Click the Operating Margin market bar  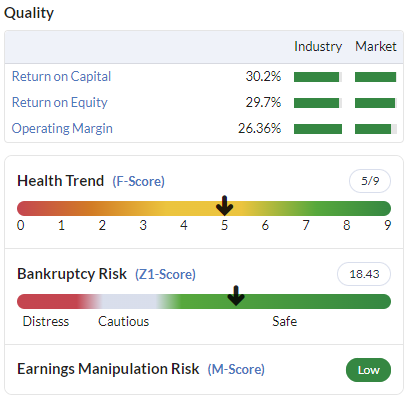coord(376,129)
